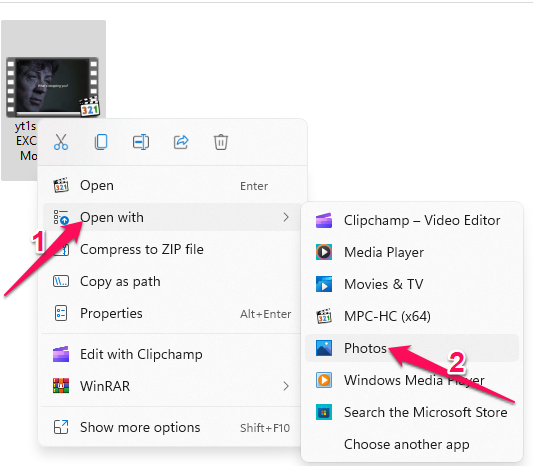This screenshot has width=533, height=466.
Task: Expand the WinRAR submenu chevron
Action: (x=286, y=386)
